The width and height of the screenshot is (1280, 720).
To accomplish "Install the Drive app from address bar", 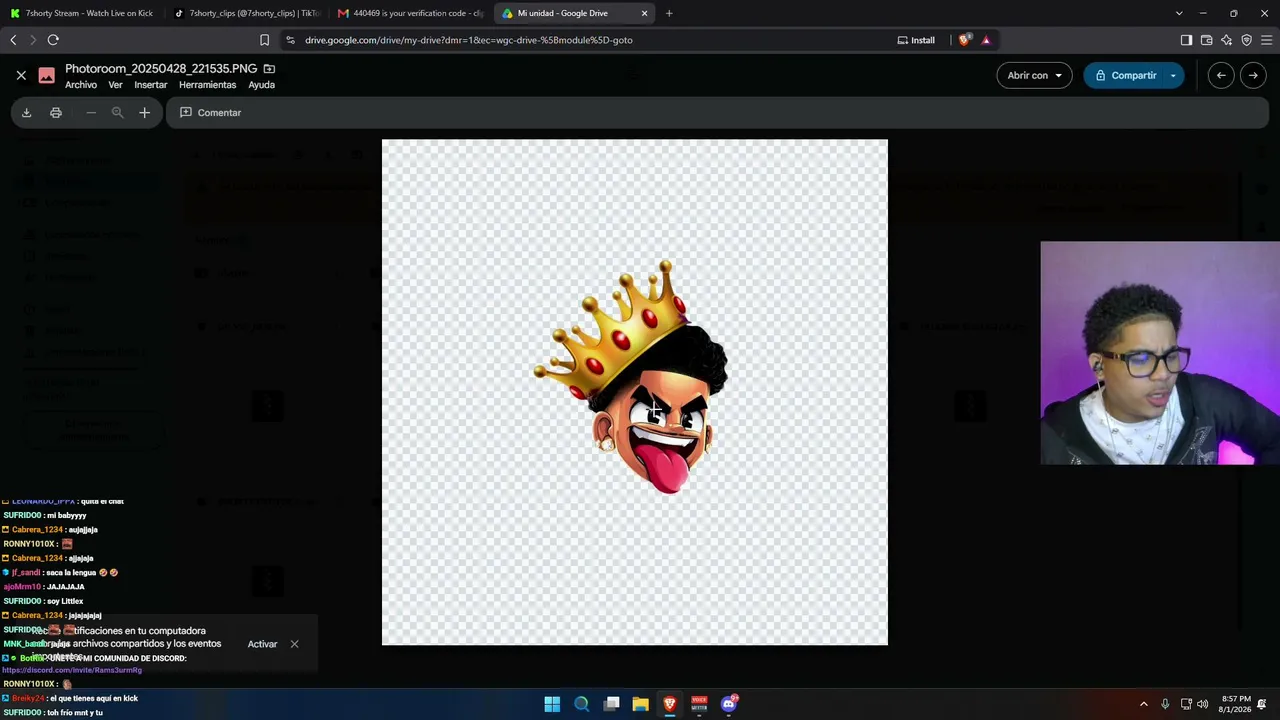I will pyautogui.click(x=916, y=40).
